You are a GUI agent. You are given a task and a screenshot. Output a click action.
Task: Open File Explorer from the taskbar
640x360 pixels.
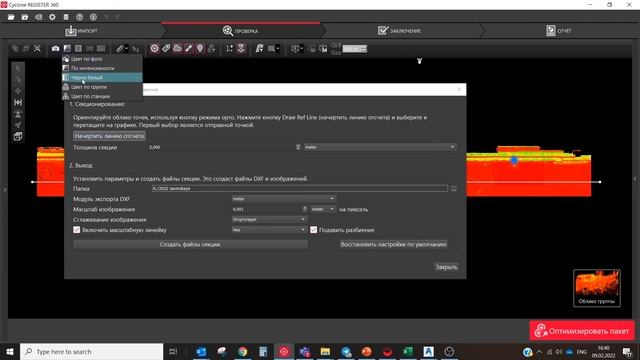[x=325, y=351]
